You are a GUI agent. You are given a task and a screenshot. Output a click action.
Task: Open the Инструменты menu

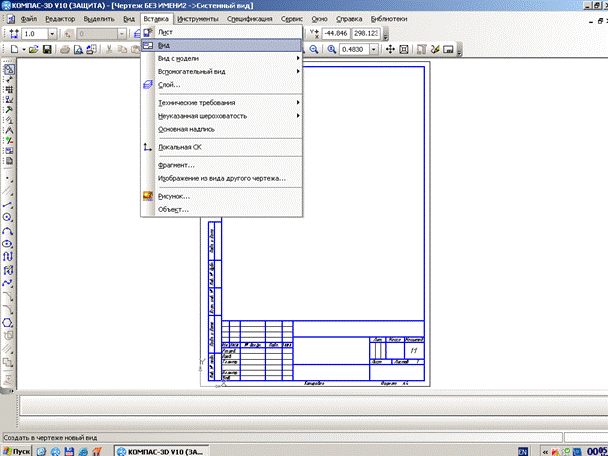coord(198,19)
